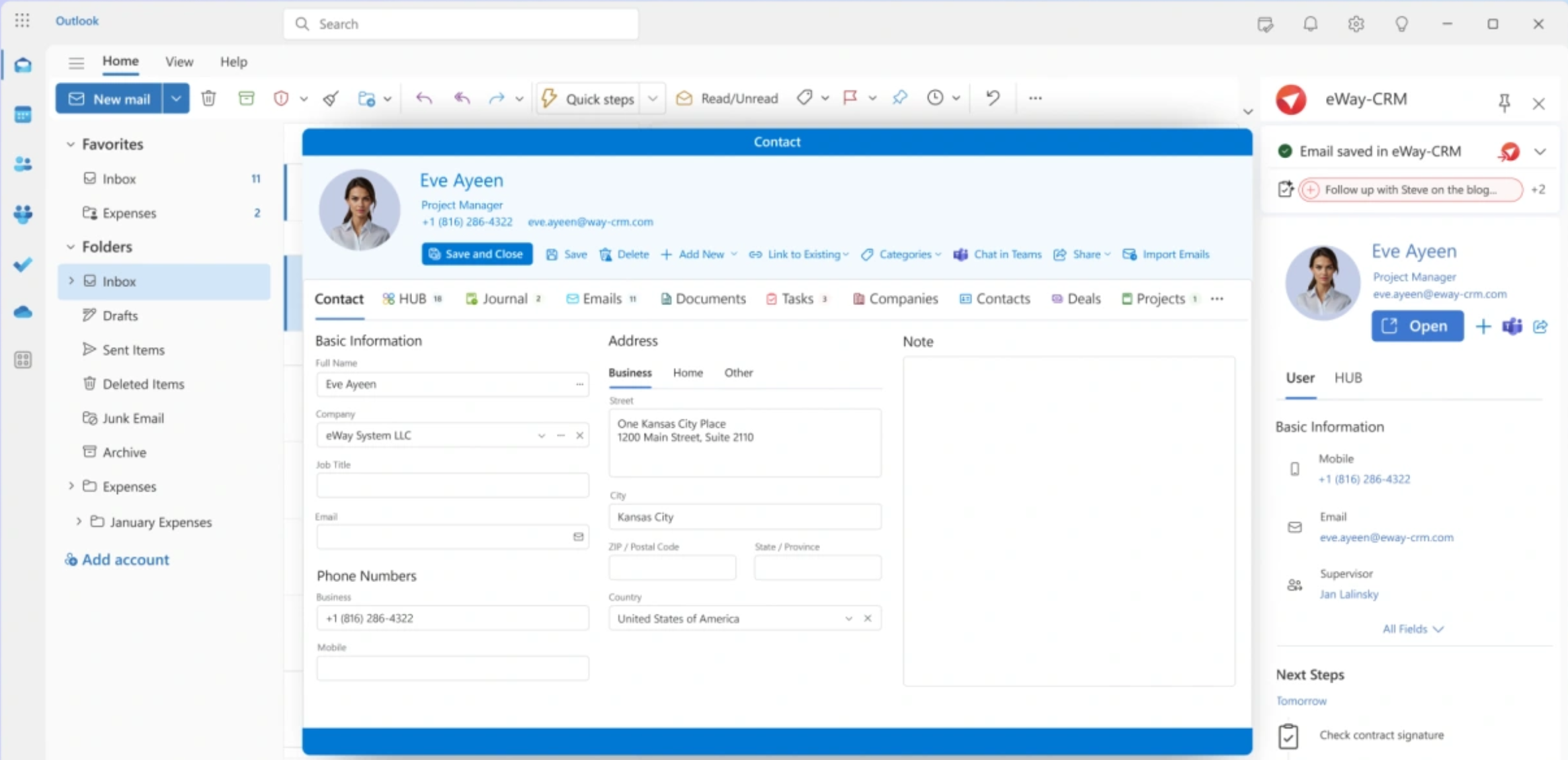The image size is (1568, 760).
Task: Click the Sweep broom icon
Action: point(331,99)
